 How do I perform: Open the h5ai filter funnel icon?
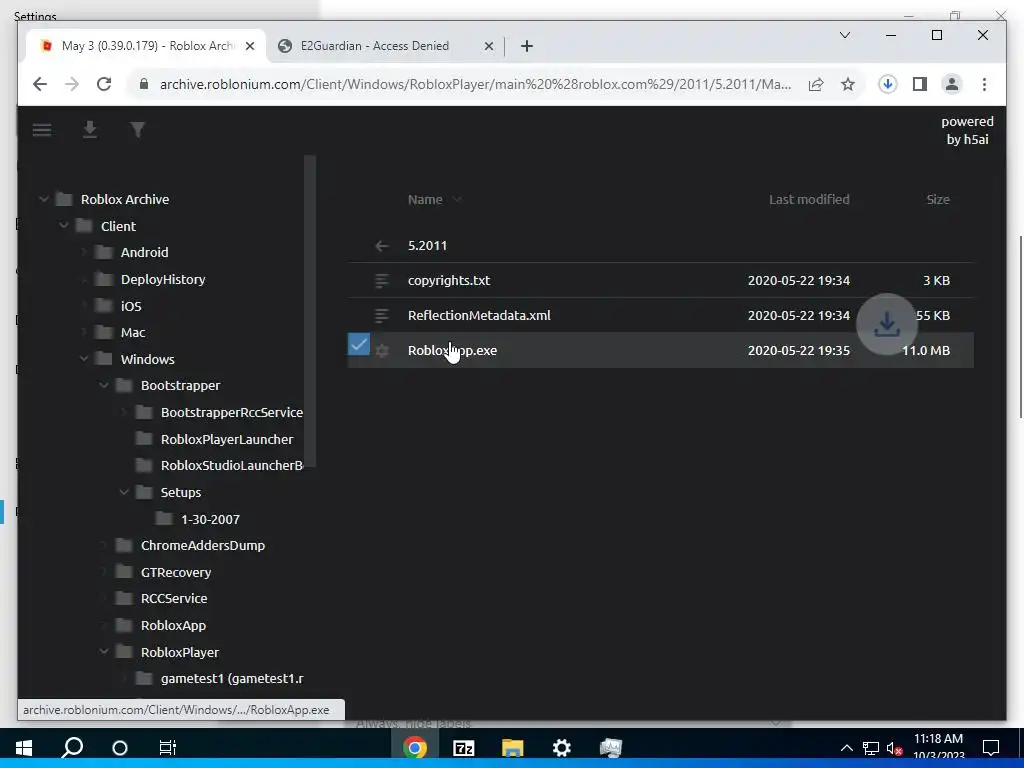pos(137,130)
